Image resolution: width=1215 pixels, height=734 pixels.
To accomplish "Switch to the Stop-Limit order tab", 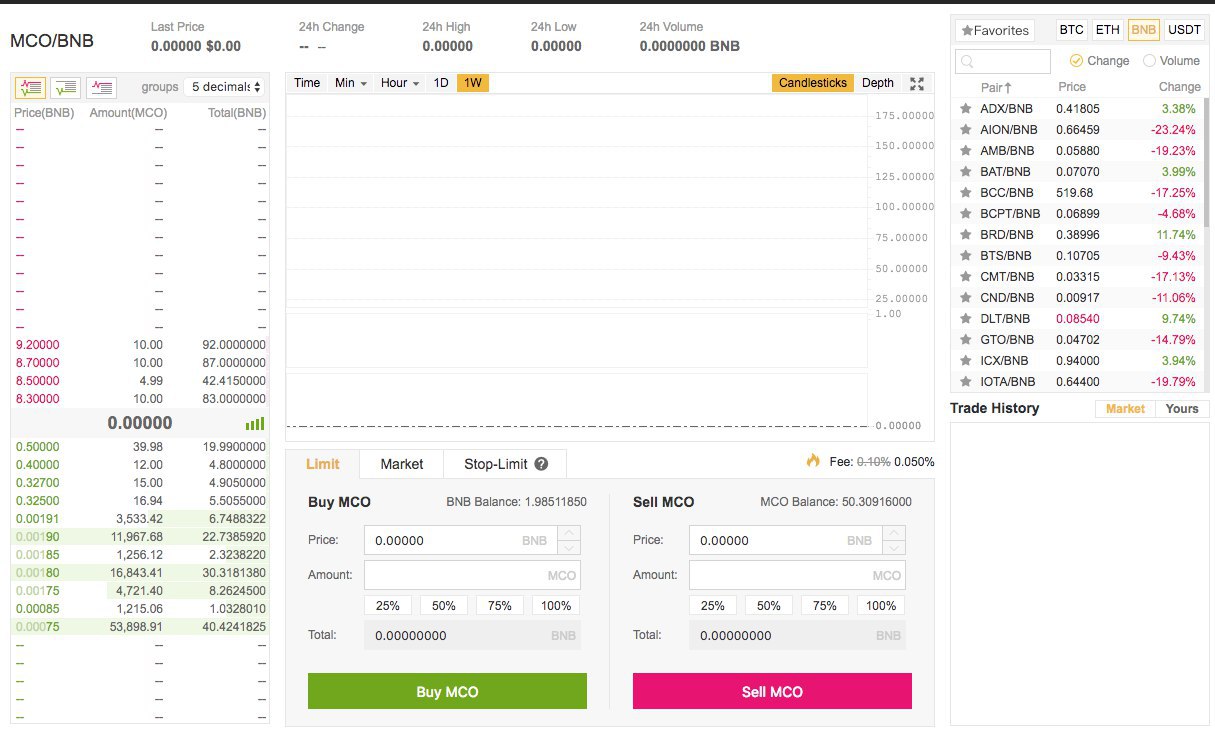I will point(505,464).
